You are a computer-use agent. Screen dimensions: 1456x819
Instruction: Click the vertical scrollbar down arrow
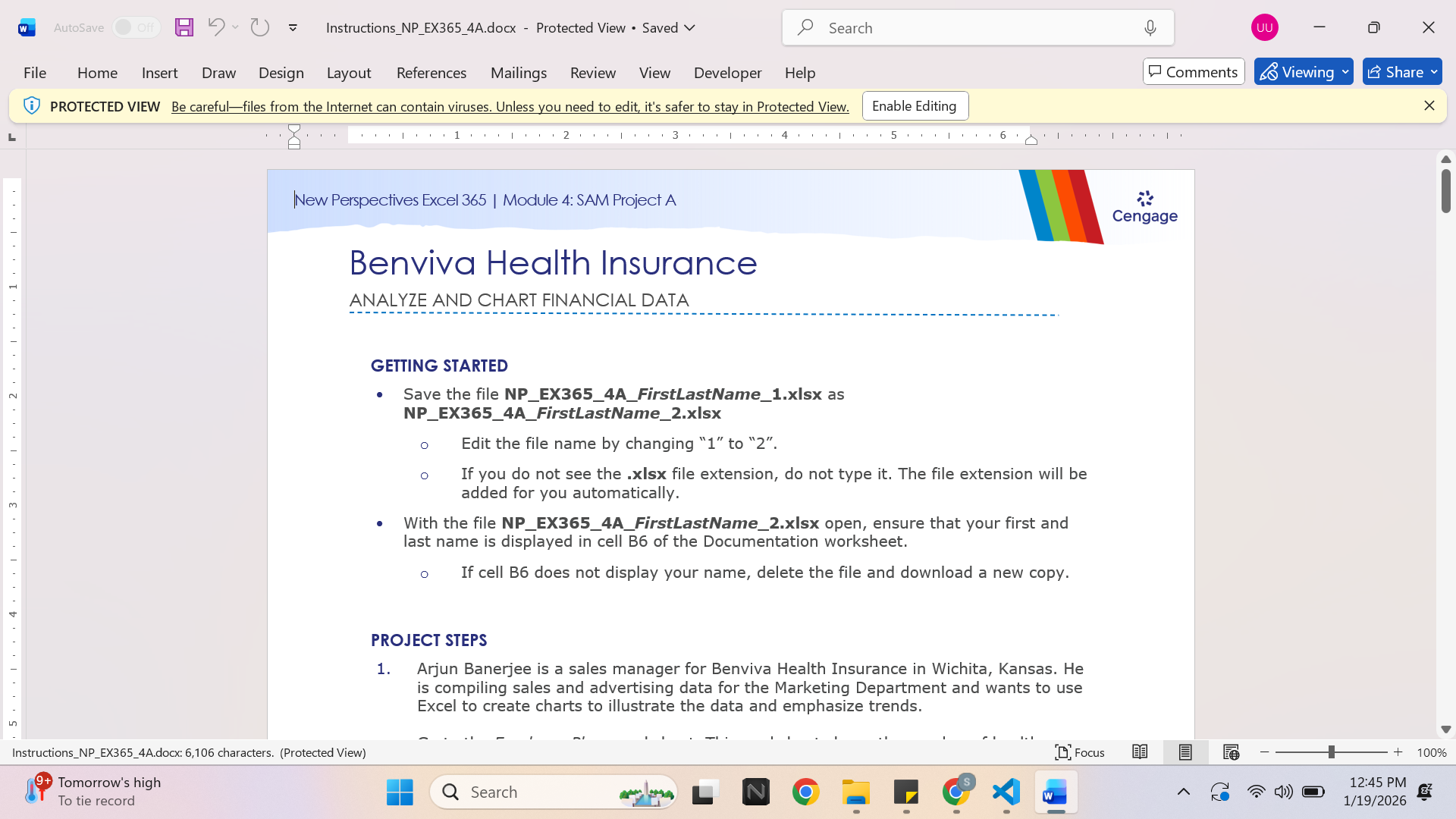(1446, 730)
